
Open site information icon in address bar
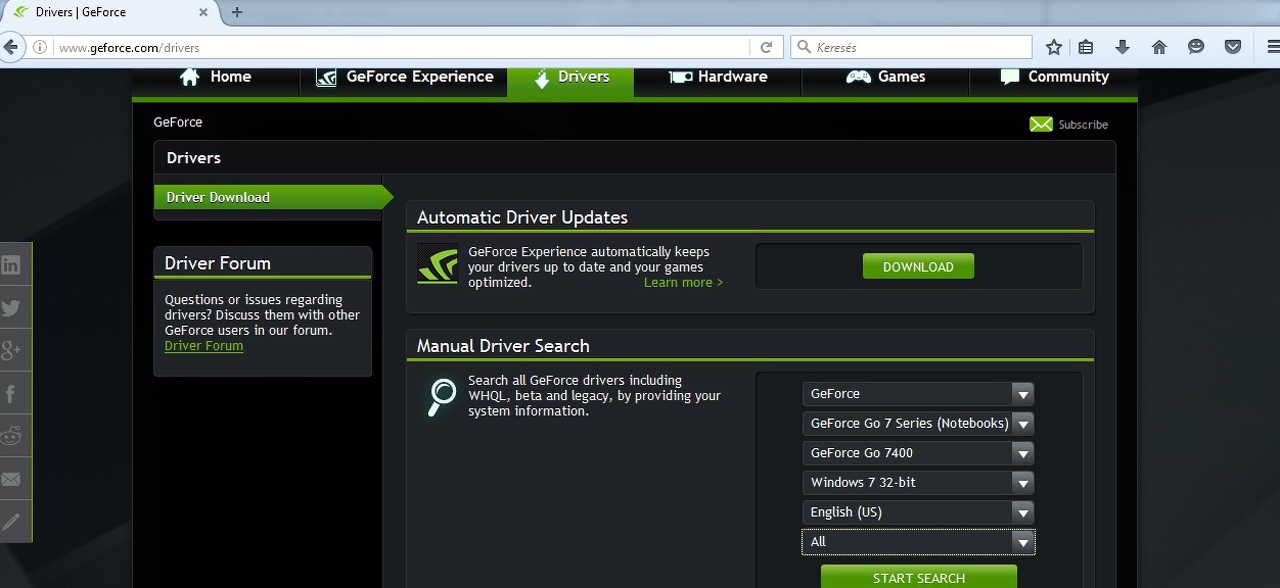tap(40, 47)
